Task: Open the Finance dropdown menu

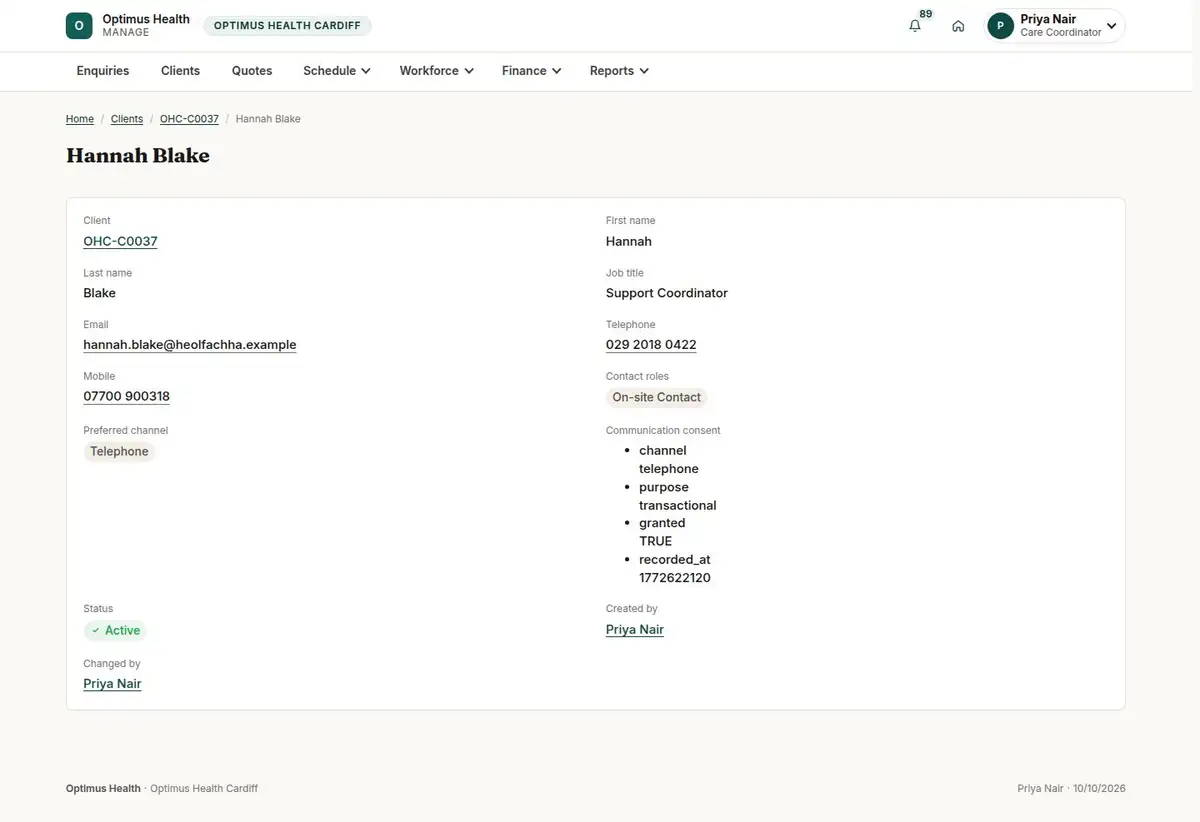Action: point(532,71)
